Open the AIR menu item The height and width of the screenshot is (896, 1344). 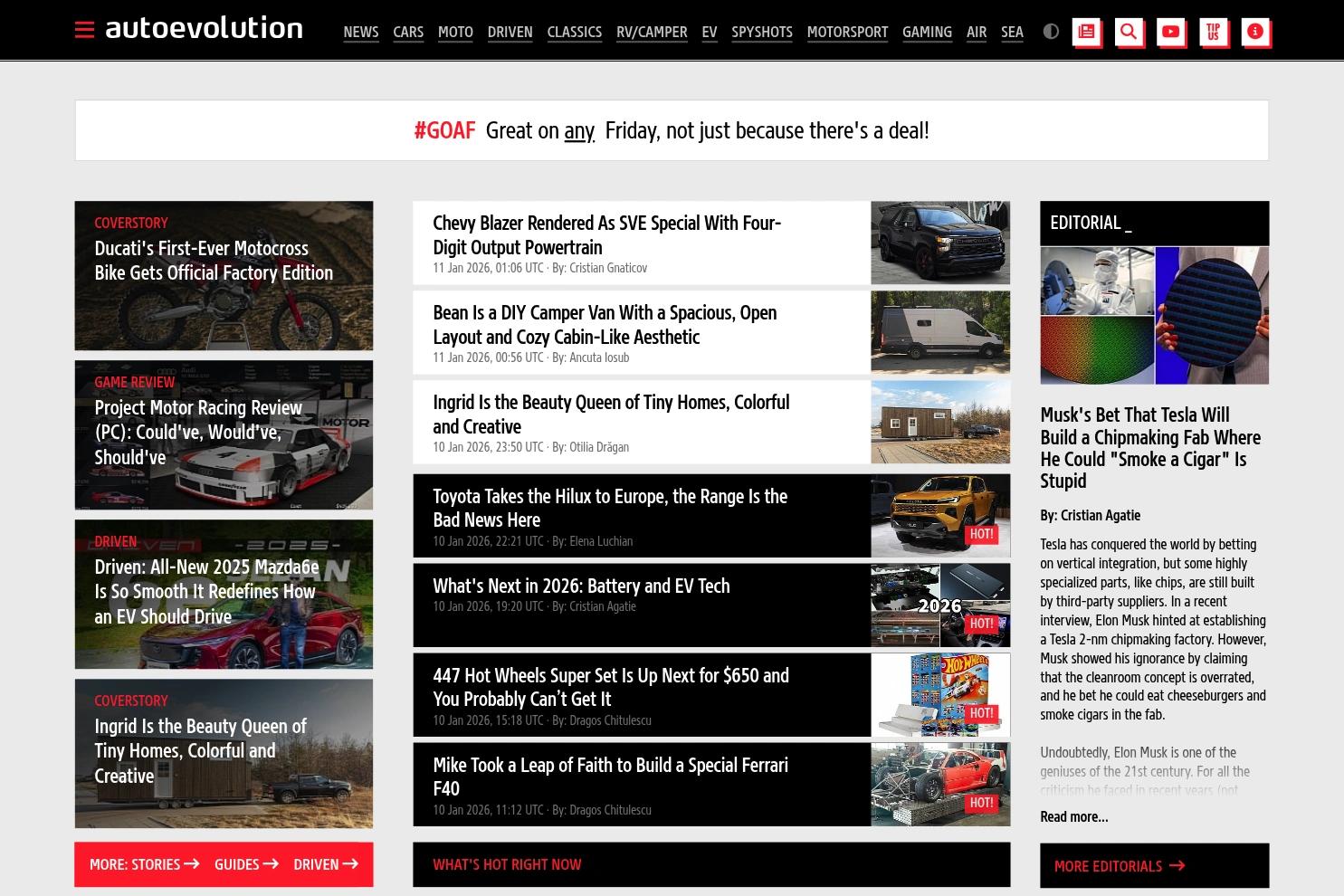click(977, 32)
